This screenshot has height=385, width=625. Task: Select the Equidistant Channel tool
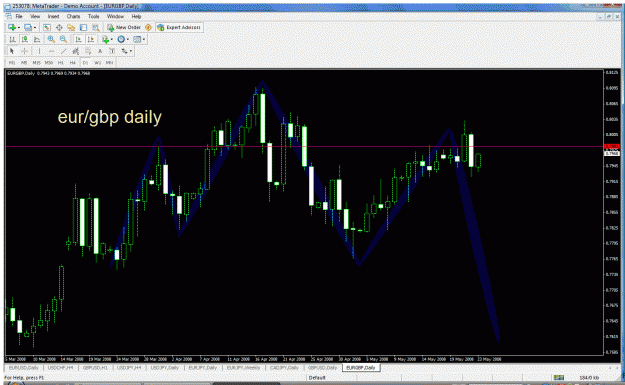[x=76, y=51]
